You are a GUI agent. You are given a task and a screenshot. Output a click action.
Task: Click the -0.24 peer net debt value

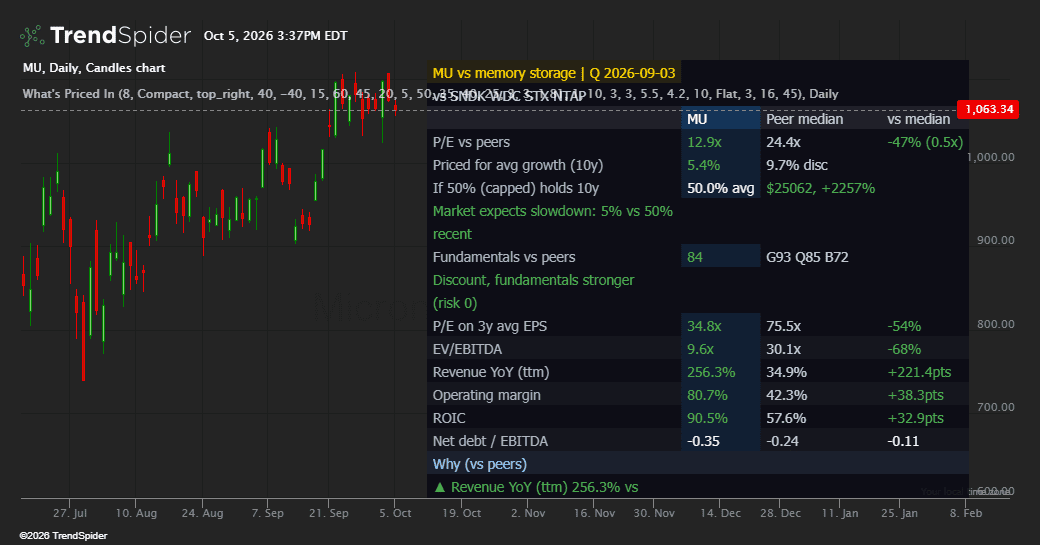783,441
